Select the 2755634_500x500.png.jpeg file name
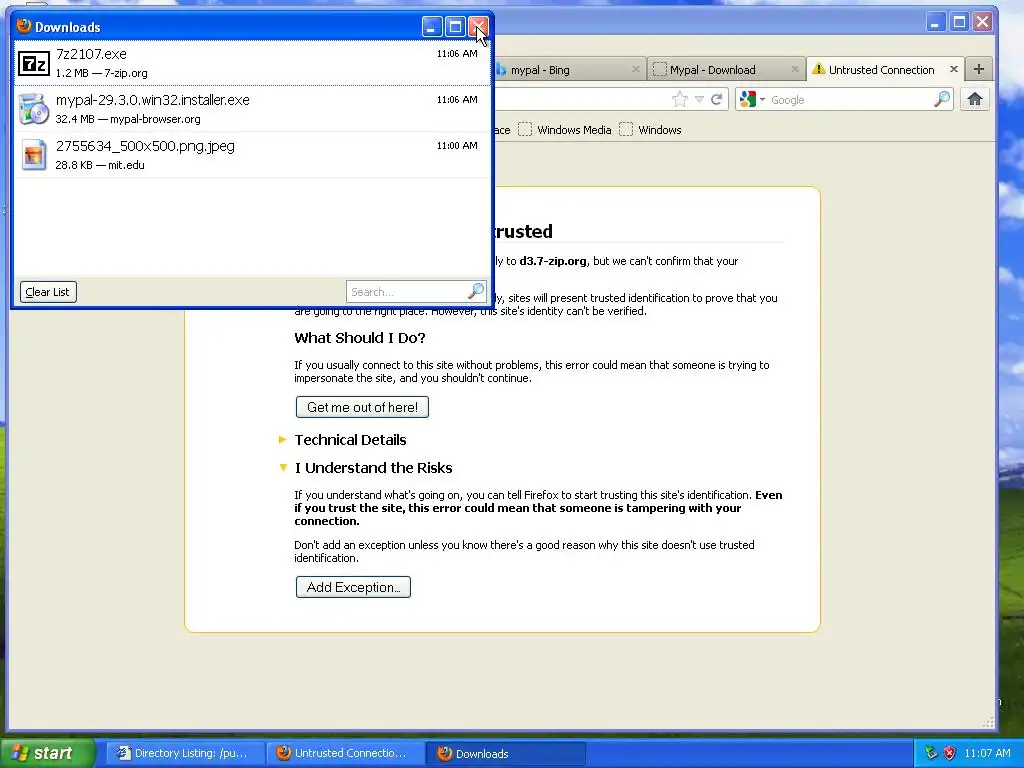1024x768 pixels. tap(145, 146)
